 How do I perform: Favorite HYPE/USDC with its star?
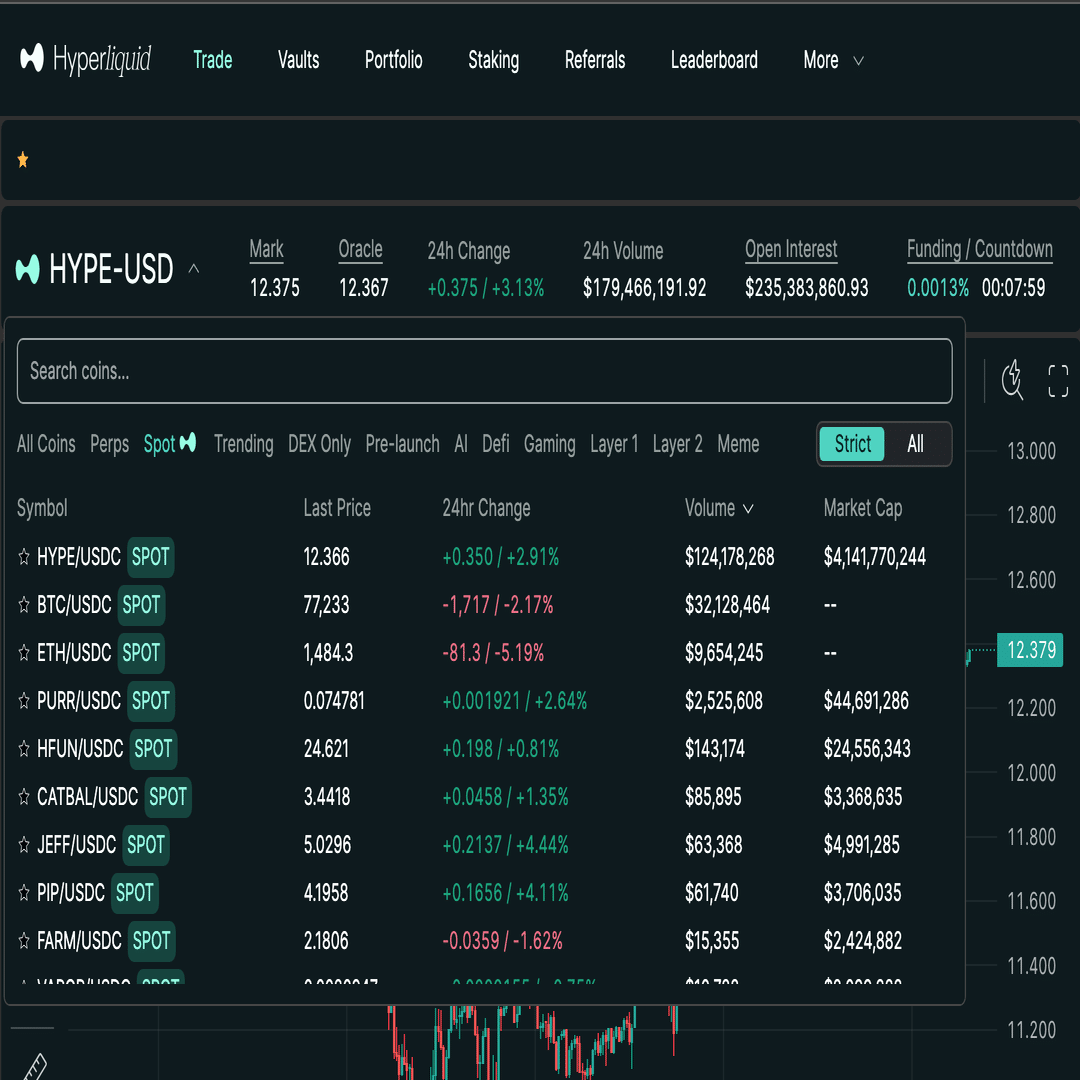pyautogui.click(x=23, y=557)
